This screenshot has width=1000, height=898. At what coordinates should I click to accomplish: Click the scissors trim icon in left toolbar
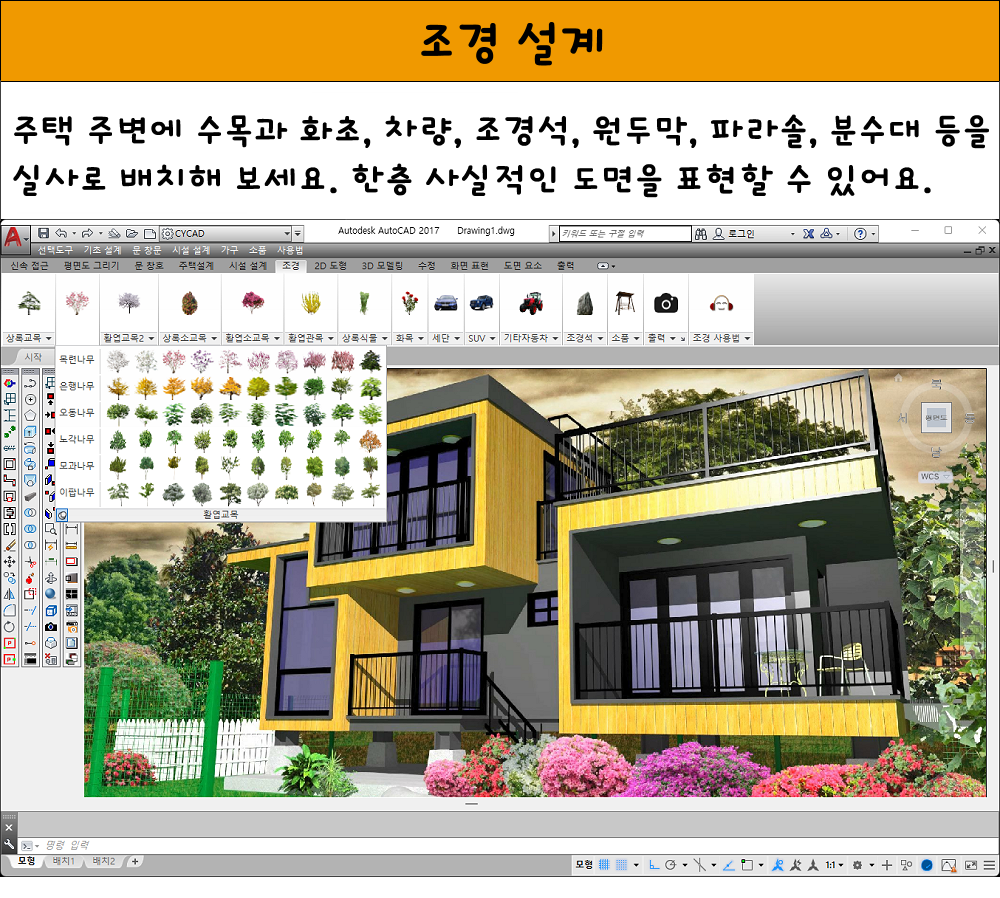point(30,563)
